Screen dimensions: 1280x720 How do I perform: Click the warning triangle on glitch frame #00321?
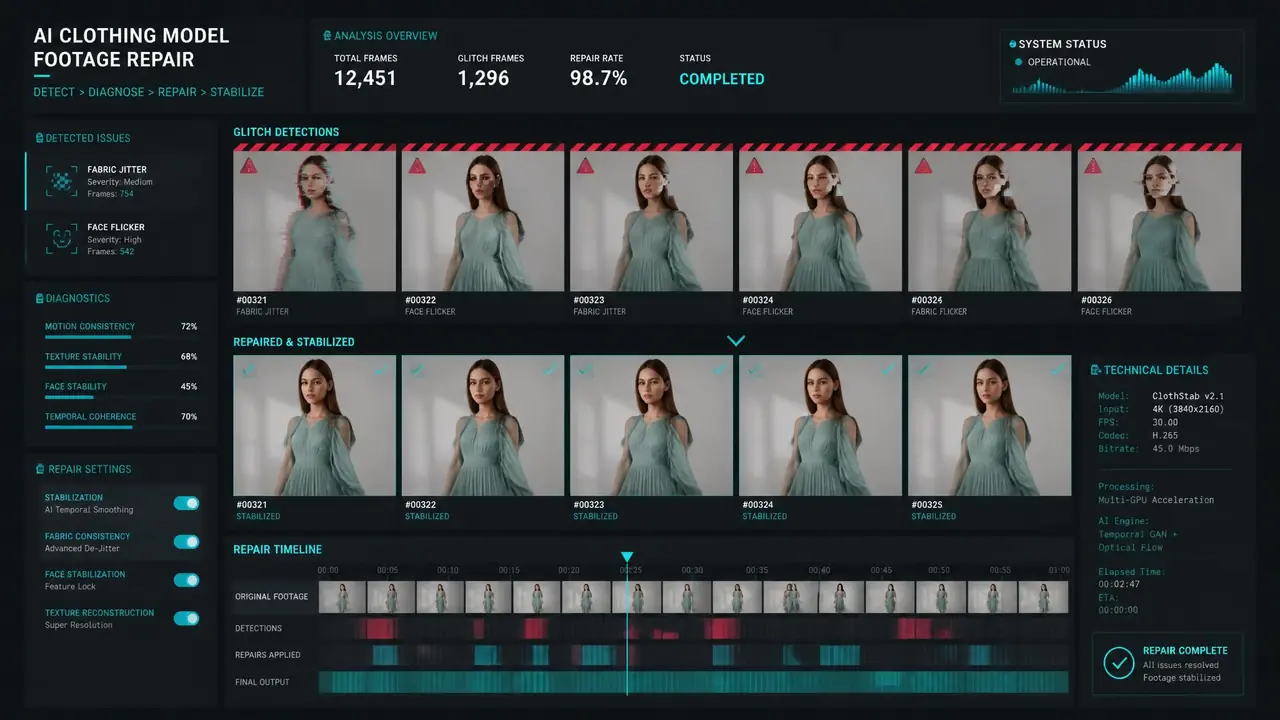pos(248,166)
